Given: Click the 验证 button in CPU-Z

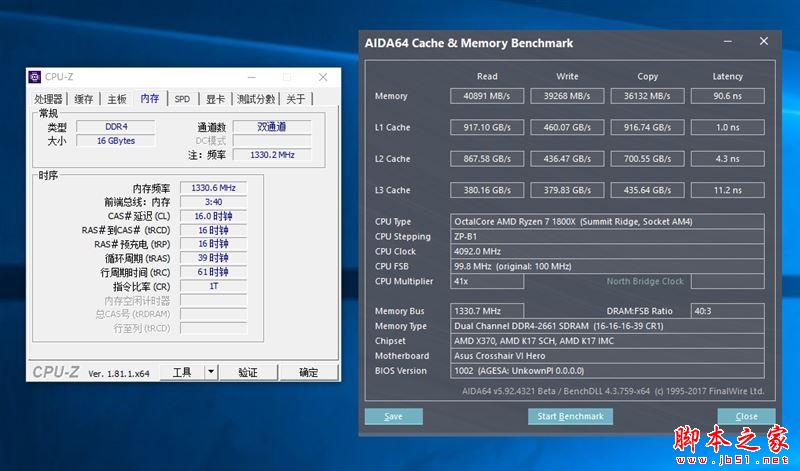Looking at the screenshot, I should (x=248, y=373).
